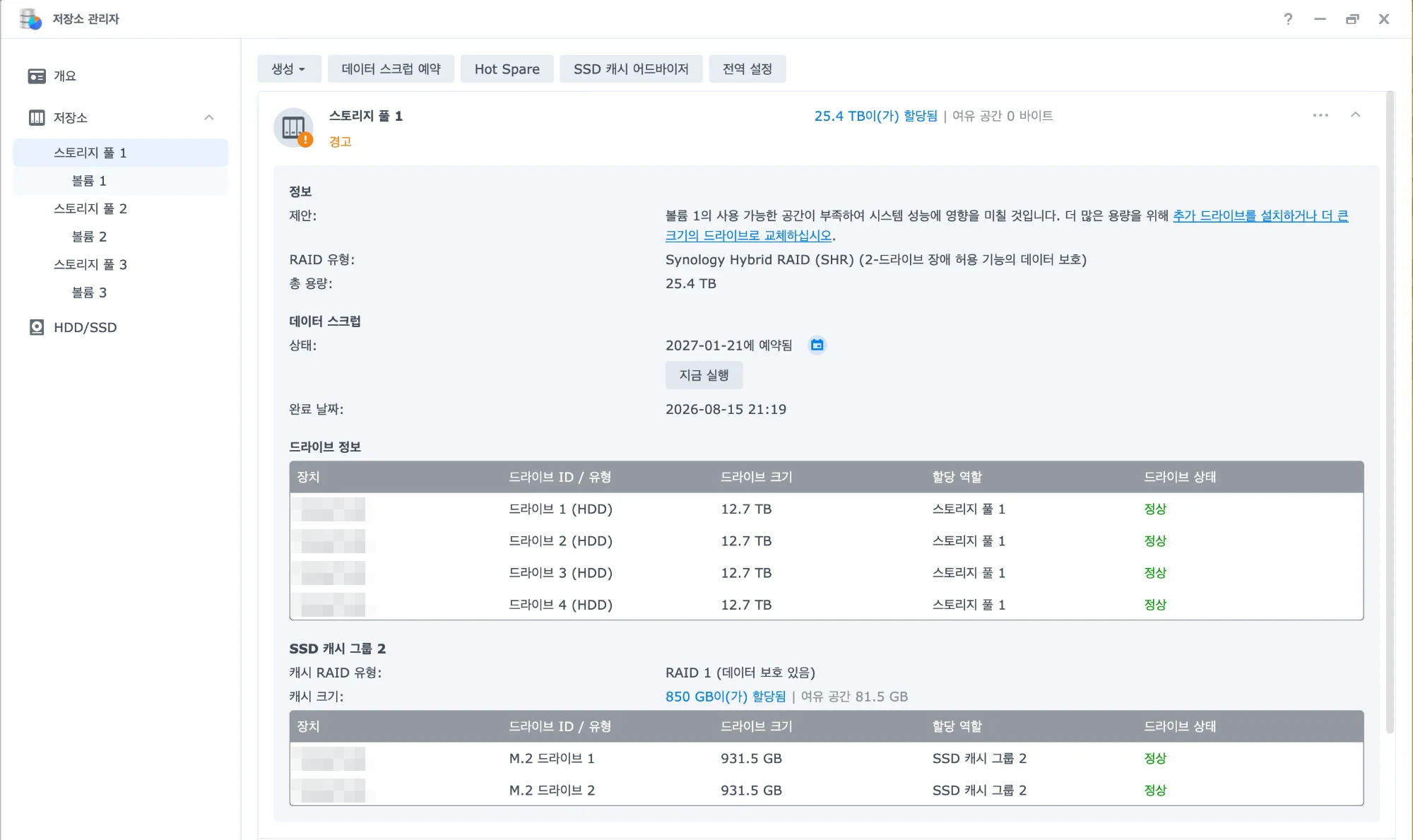Select 스토리지 풀 1 in sidebar
The width and height of the screenshot is (1413, 840).
[x=121, y=153]
